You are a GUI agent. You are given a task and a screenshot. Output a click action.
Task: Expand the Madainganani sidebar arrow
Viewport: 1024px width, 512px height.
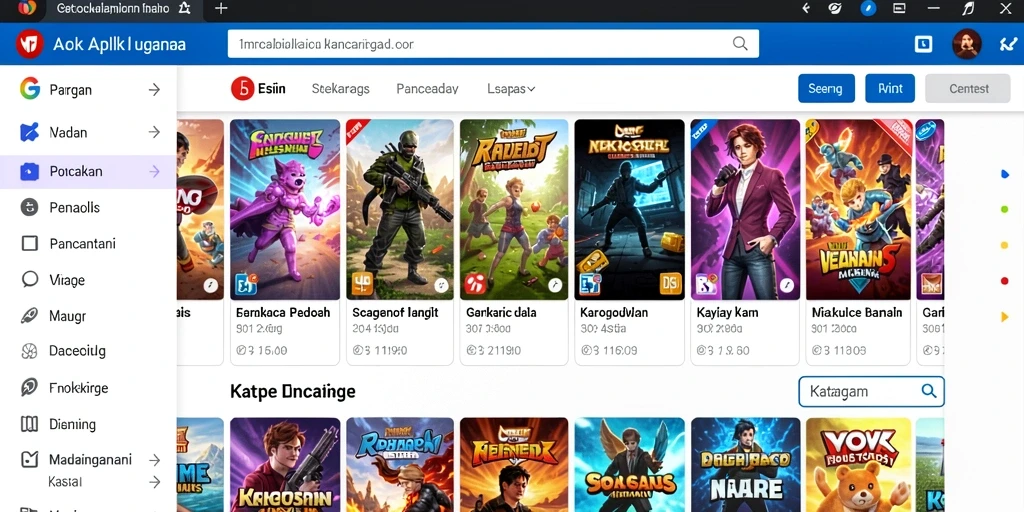[x=154, y=460]
